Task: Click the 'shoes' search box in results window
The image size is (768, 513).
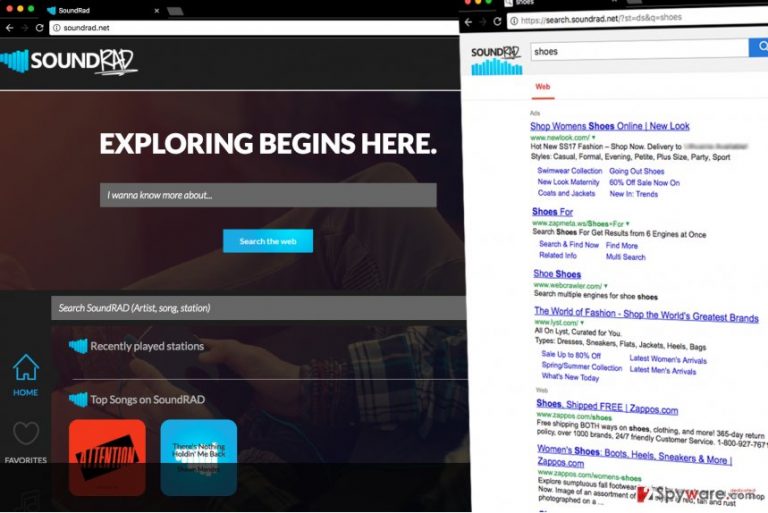Action: (x=640, y=50)
